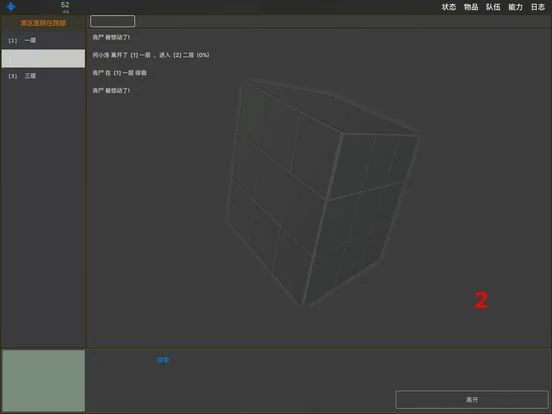The height and width of the screenshot is (414, 552).
Task: Click the 离开 leave button
Action: [x=472, y=400]
